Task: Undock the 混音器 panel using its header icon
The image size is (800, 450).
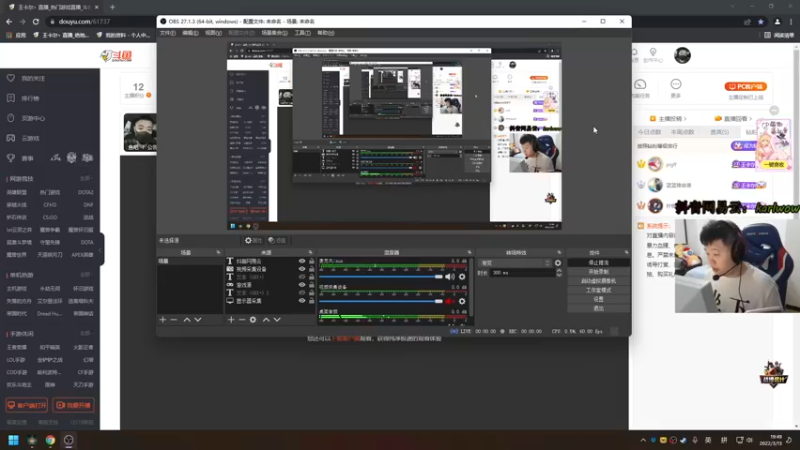Action: click(x=469, y=253)
